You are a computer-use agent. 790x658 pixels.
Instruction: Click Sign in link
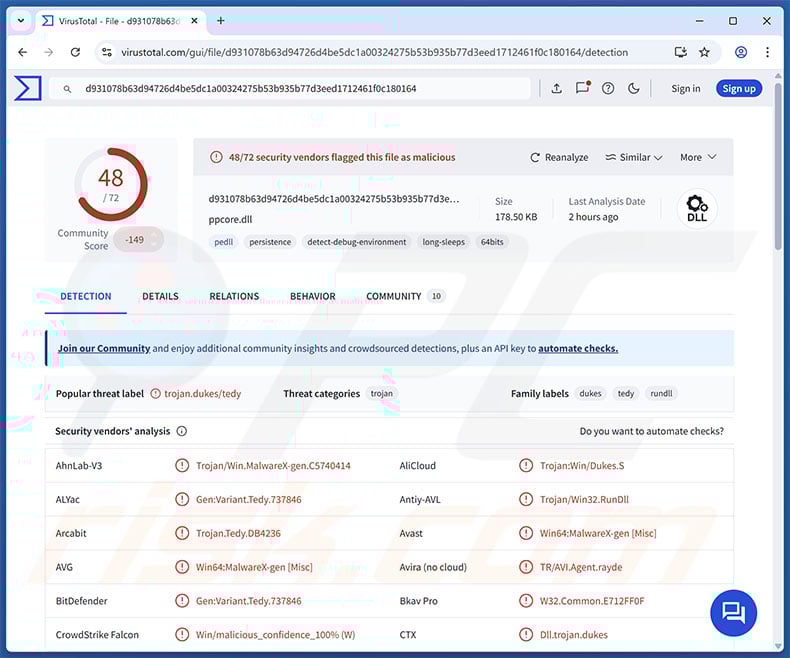pos(685,89)
